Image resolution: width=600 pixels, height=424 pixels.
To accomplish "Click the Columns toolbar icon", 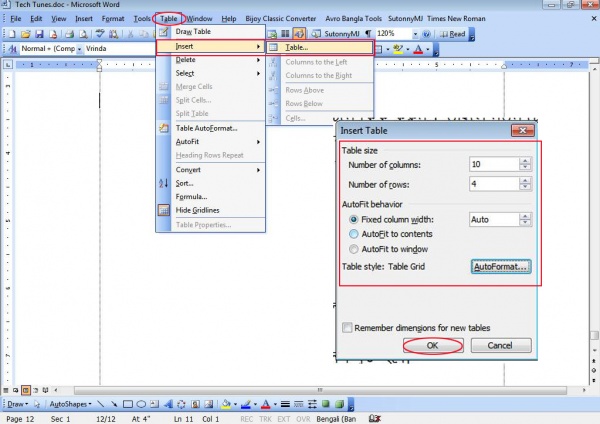I will tap(285, 34).
